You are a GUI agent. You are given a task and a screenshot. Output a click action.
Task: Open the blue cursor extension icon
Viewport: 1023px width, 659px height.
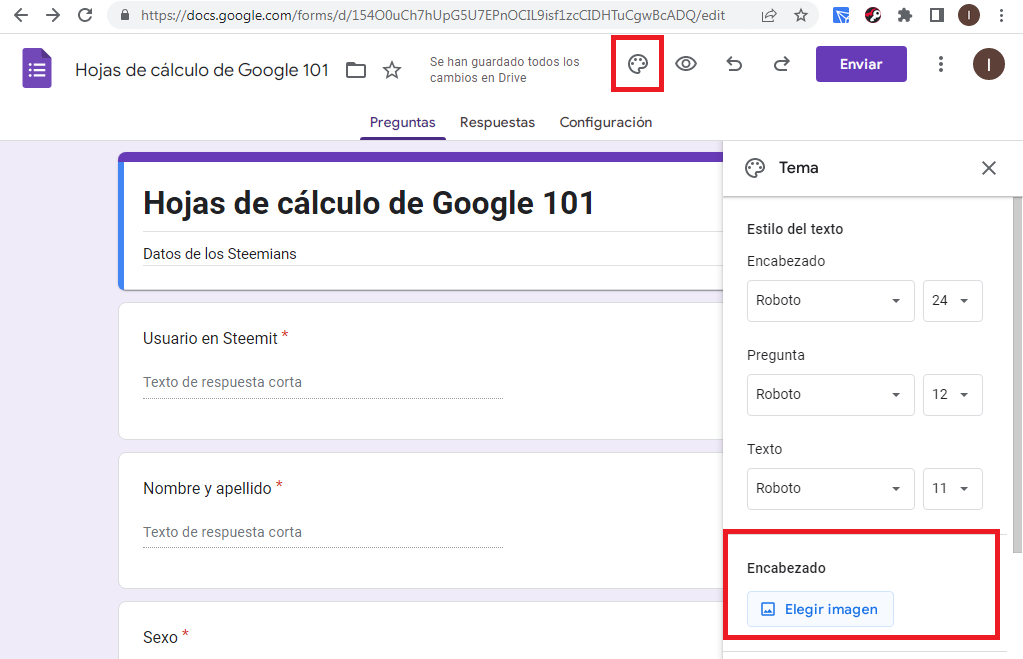841,15
